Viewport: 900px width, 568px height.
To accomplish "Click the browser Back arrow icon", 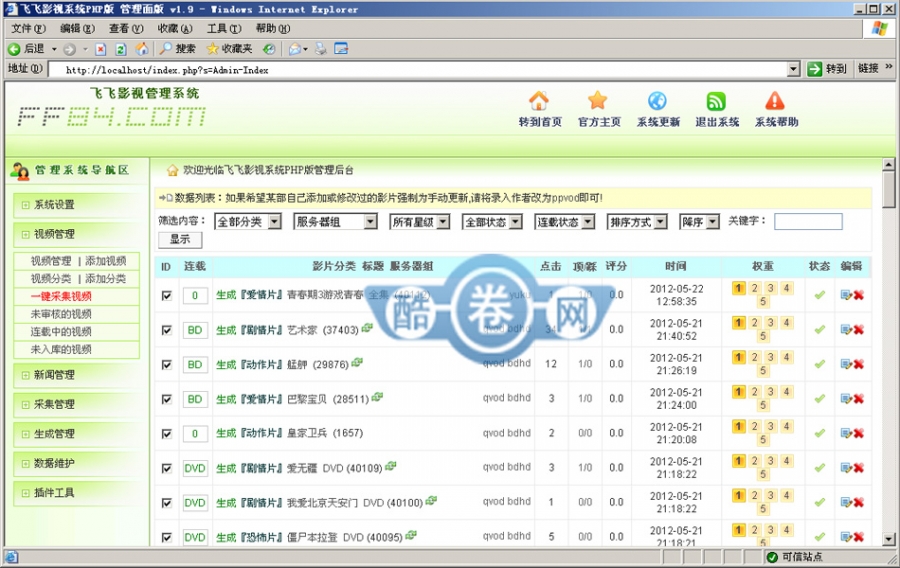I will (14, 49).
